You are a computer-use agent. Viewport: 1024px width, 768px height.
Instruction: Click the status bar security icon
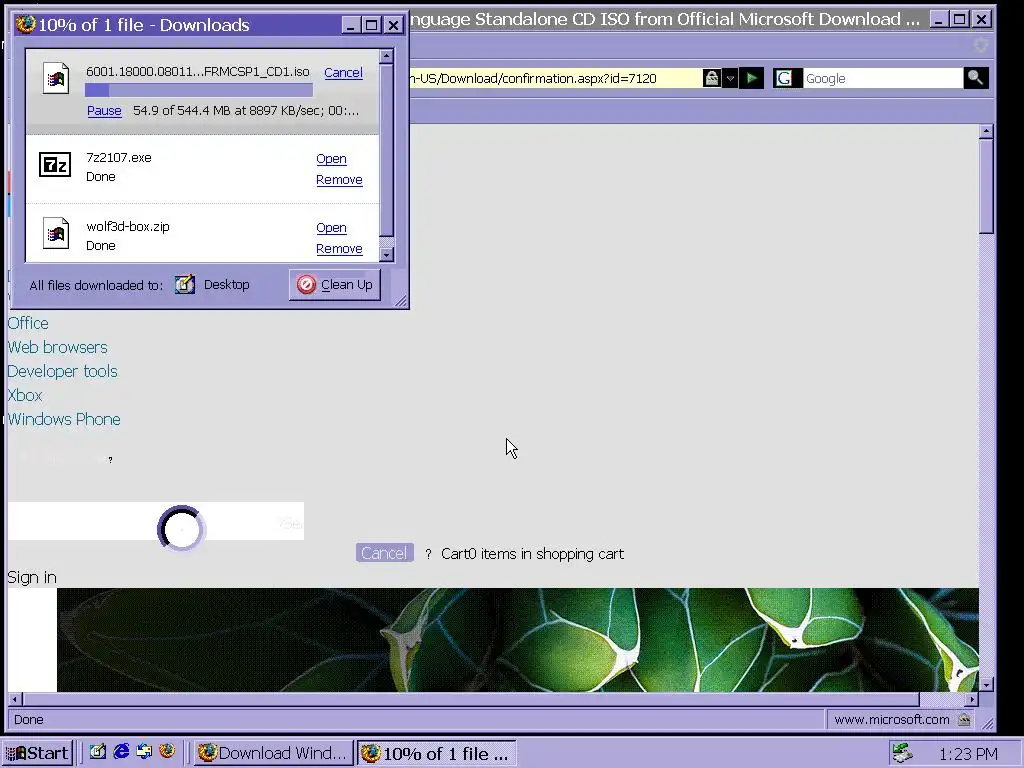click(x=964, y=720)
